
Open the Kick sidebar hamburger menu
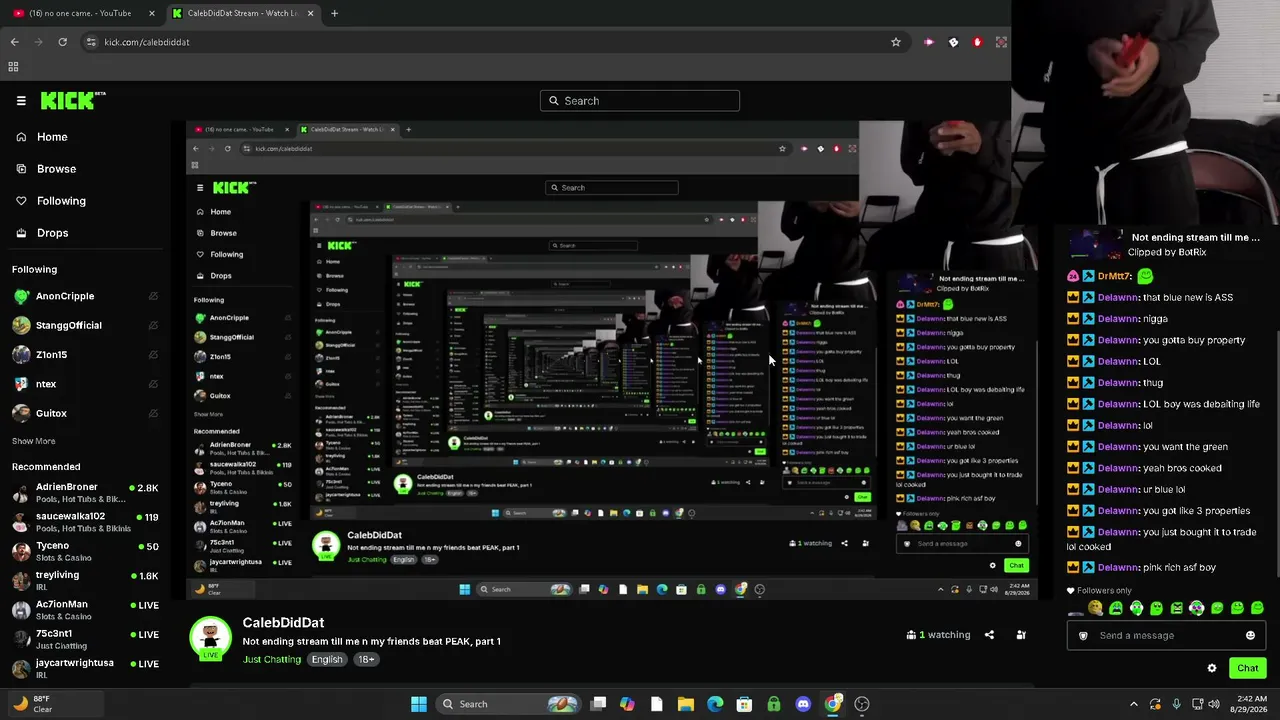coord(21,101)
